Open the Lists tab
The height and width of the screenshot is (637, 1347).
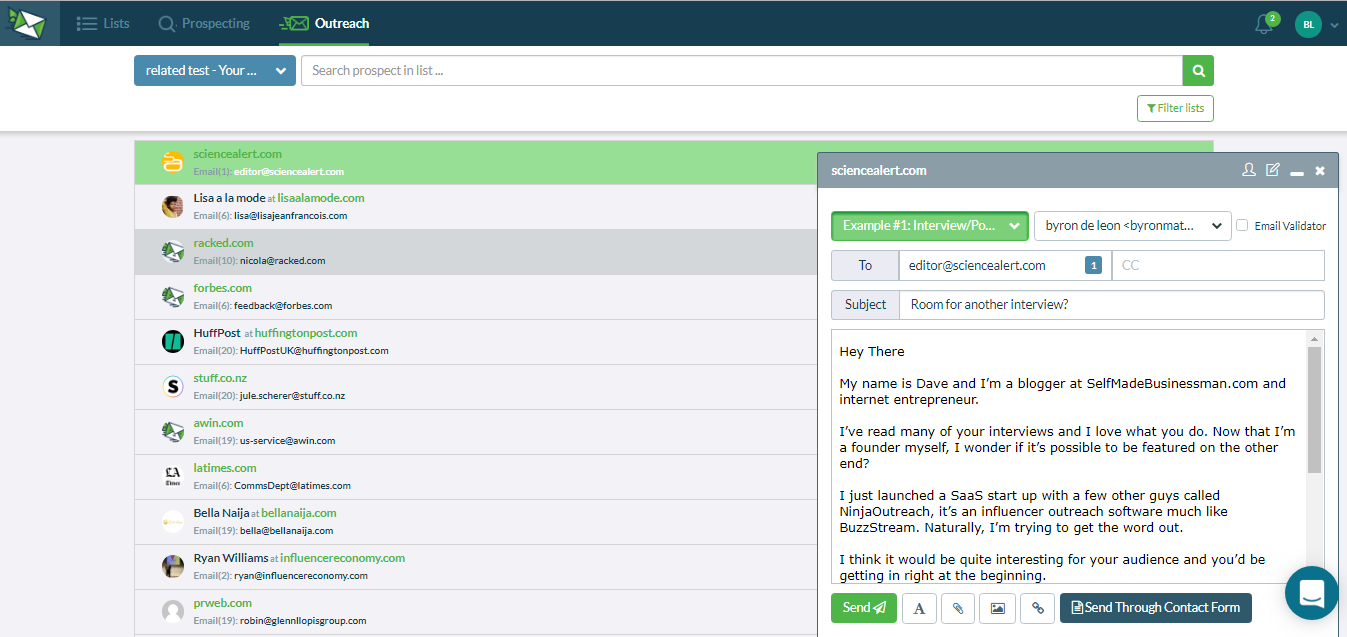(103, 23)
